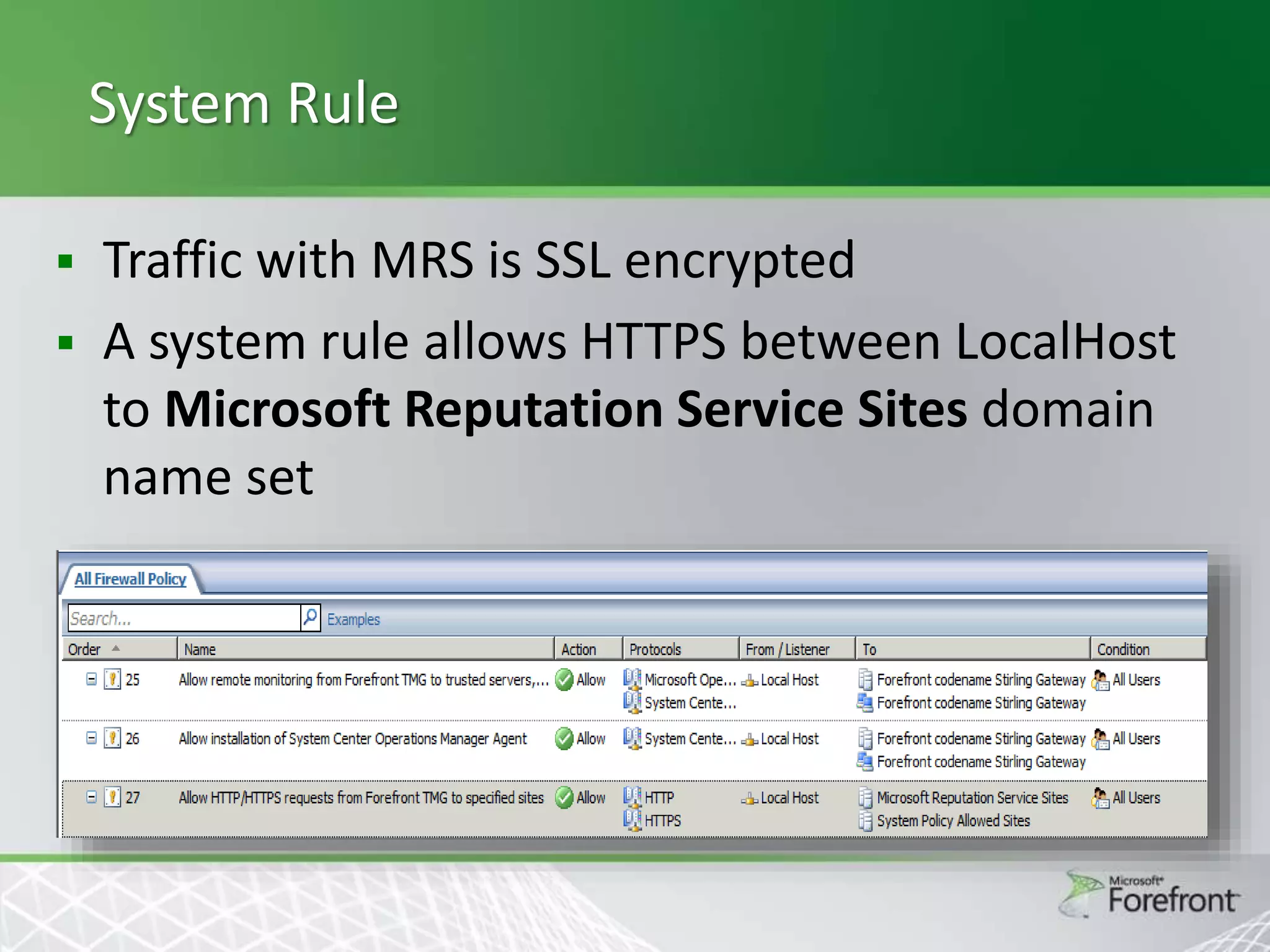Sort by the To column header
1270x952 pixels.
(x=973, y=649)
